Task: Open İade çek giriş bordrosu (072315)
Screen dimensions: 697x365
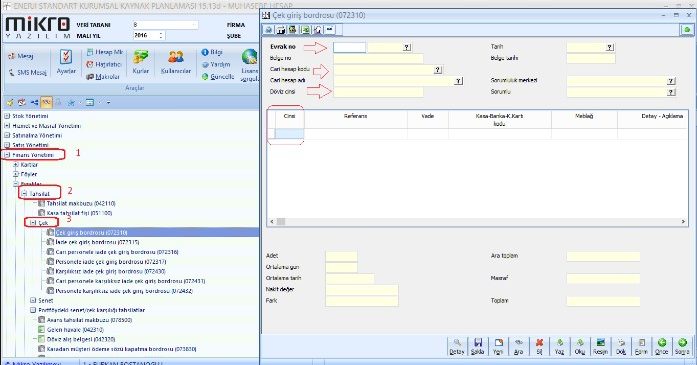Action: pyautogui.click(x=97, y=242)
